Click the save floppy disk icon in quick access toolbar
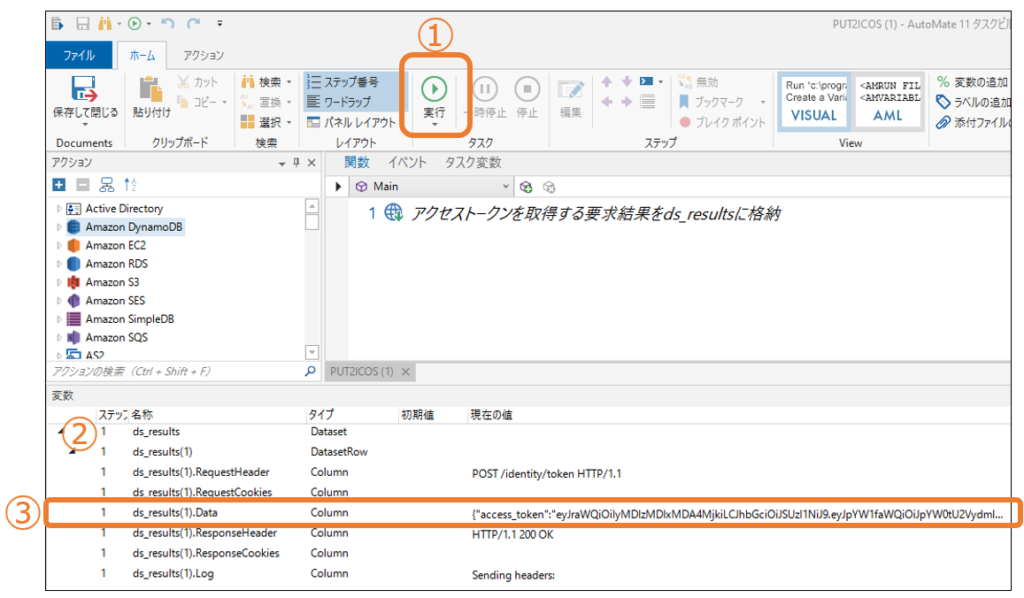The height and width of the screenshot is (598, 1024). pyautogui.click(x=82, y=24)
